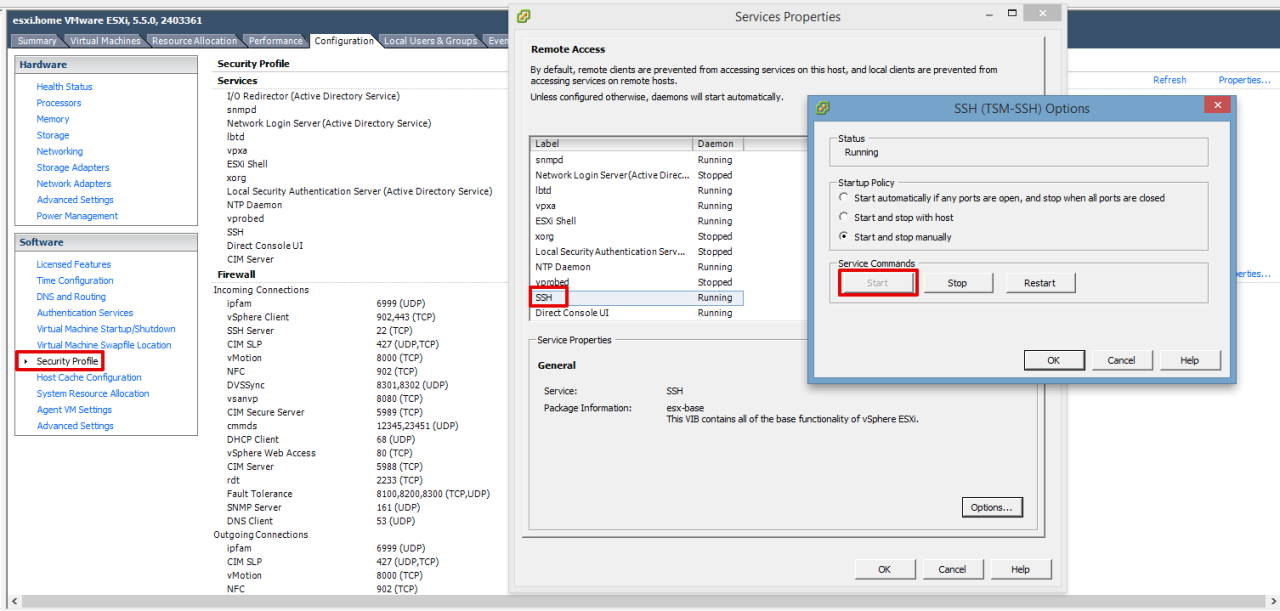Screen dimensions: 1280x611
Task: Open Virtual Machine Startup/Shutdown link
Action: [x=106, y=328]
